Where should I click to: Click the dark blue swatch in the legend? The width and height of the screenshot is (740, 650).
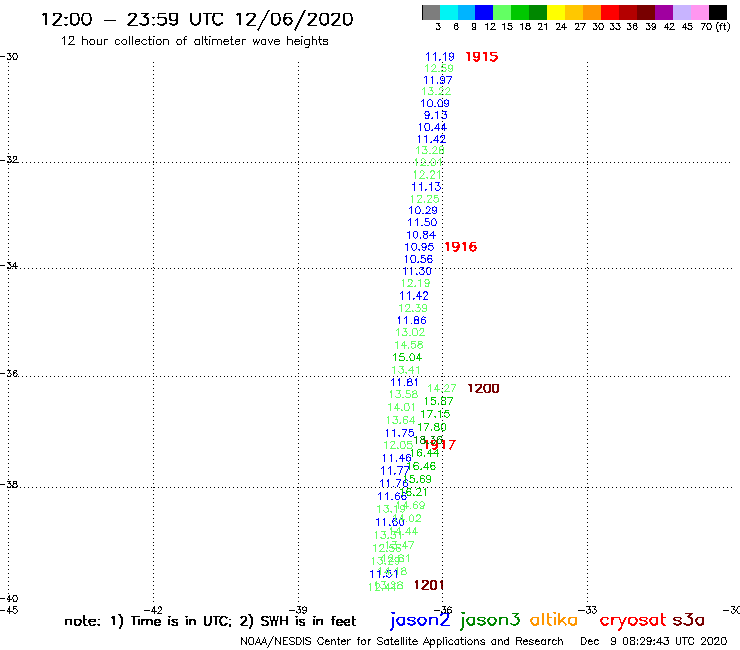pyautogui.click(x=484, y=12)
